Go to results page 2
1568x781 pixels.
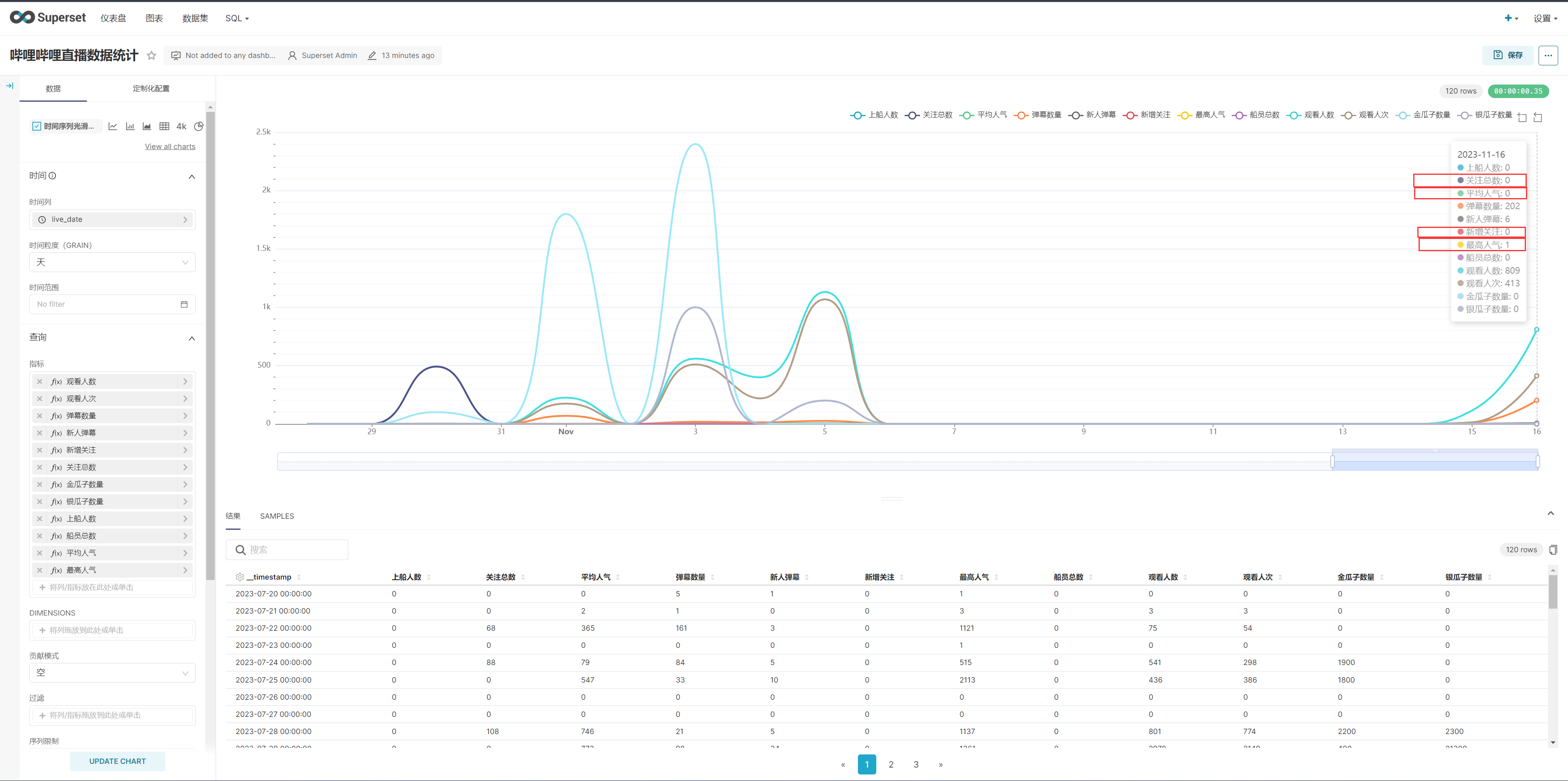coord(891,765)
